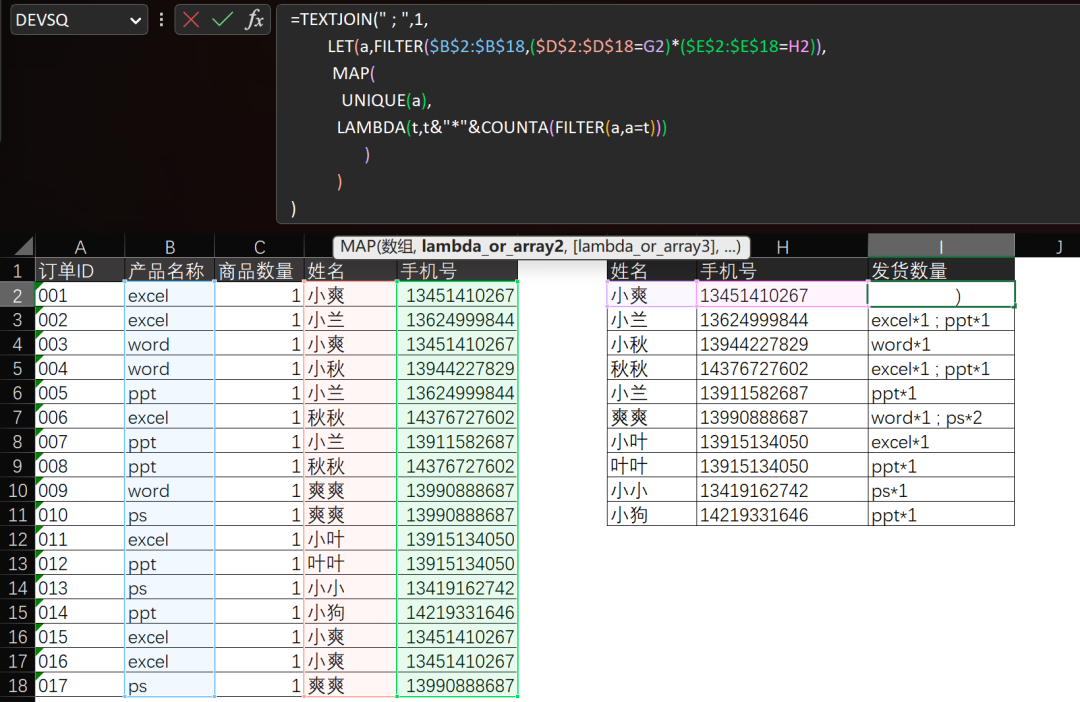Select row 10 header
The width and height of the screenshot is (1080, 702).
(x=17, y=491)
